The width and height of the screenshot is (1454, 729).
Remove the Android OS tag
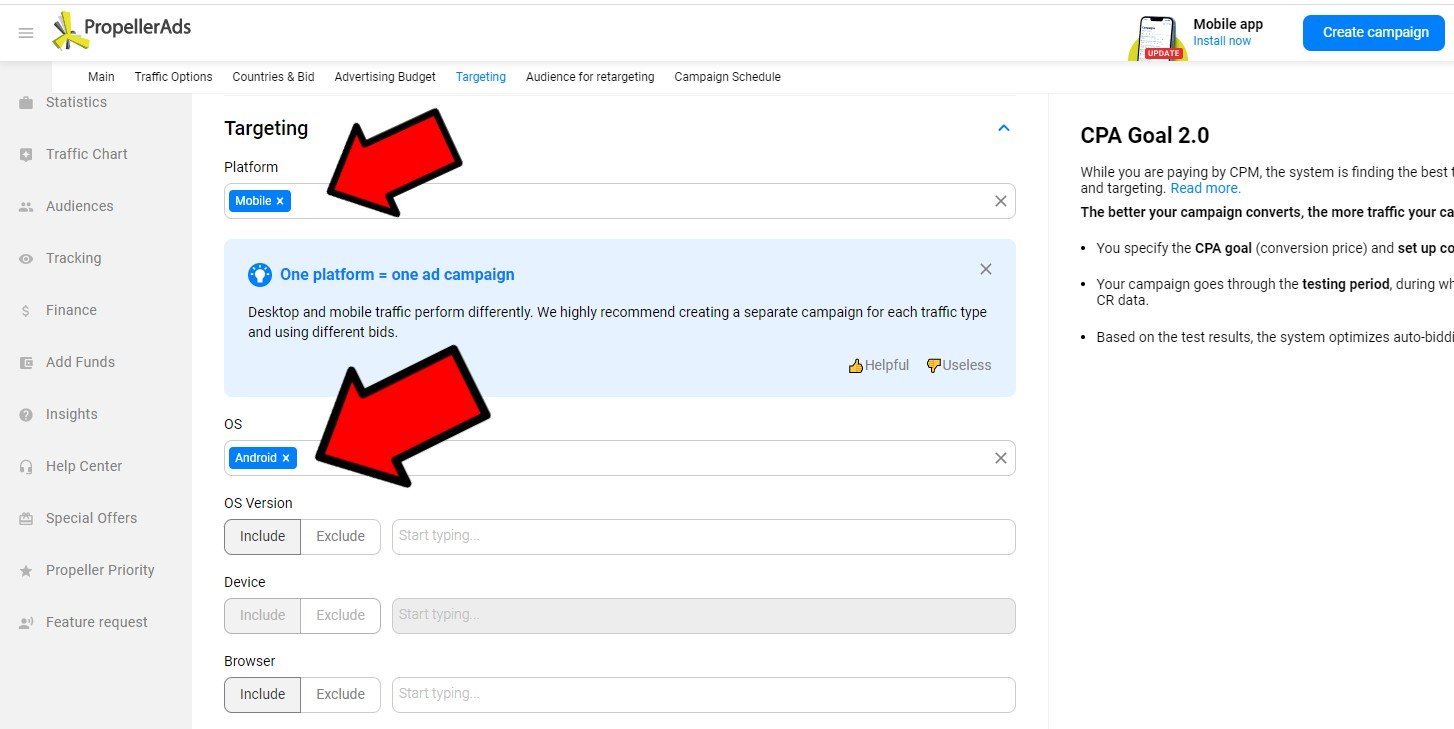tap(286, 458)
